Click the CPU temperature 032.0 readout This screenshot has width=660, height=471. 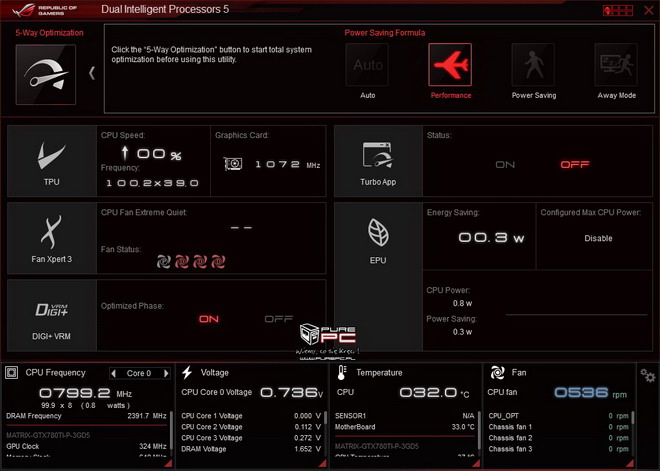[434, 393]
